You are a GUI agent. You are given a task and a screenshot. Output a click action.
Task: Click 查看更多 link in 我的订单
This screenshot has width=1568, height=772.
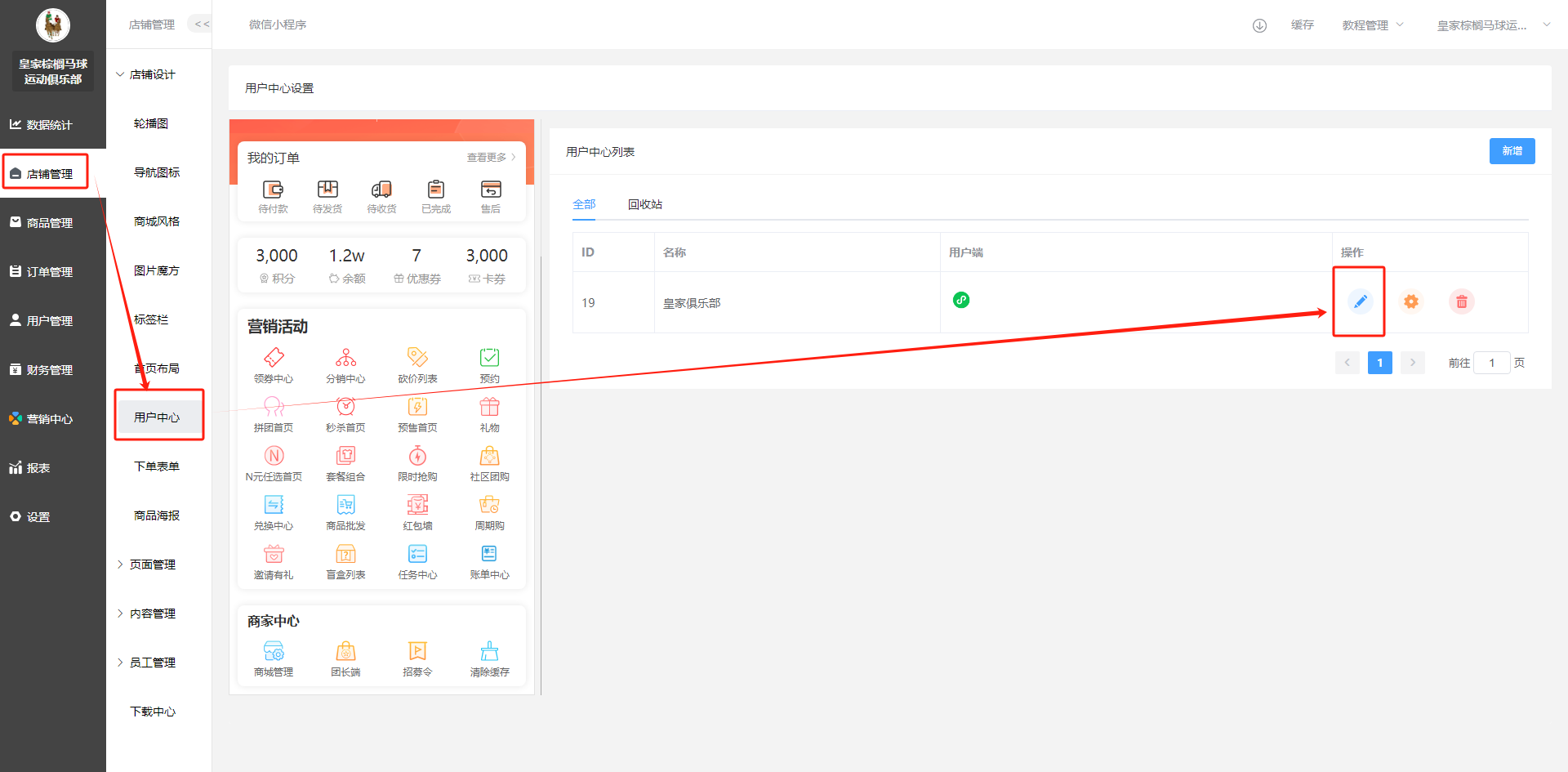click(x=490, y=158)
